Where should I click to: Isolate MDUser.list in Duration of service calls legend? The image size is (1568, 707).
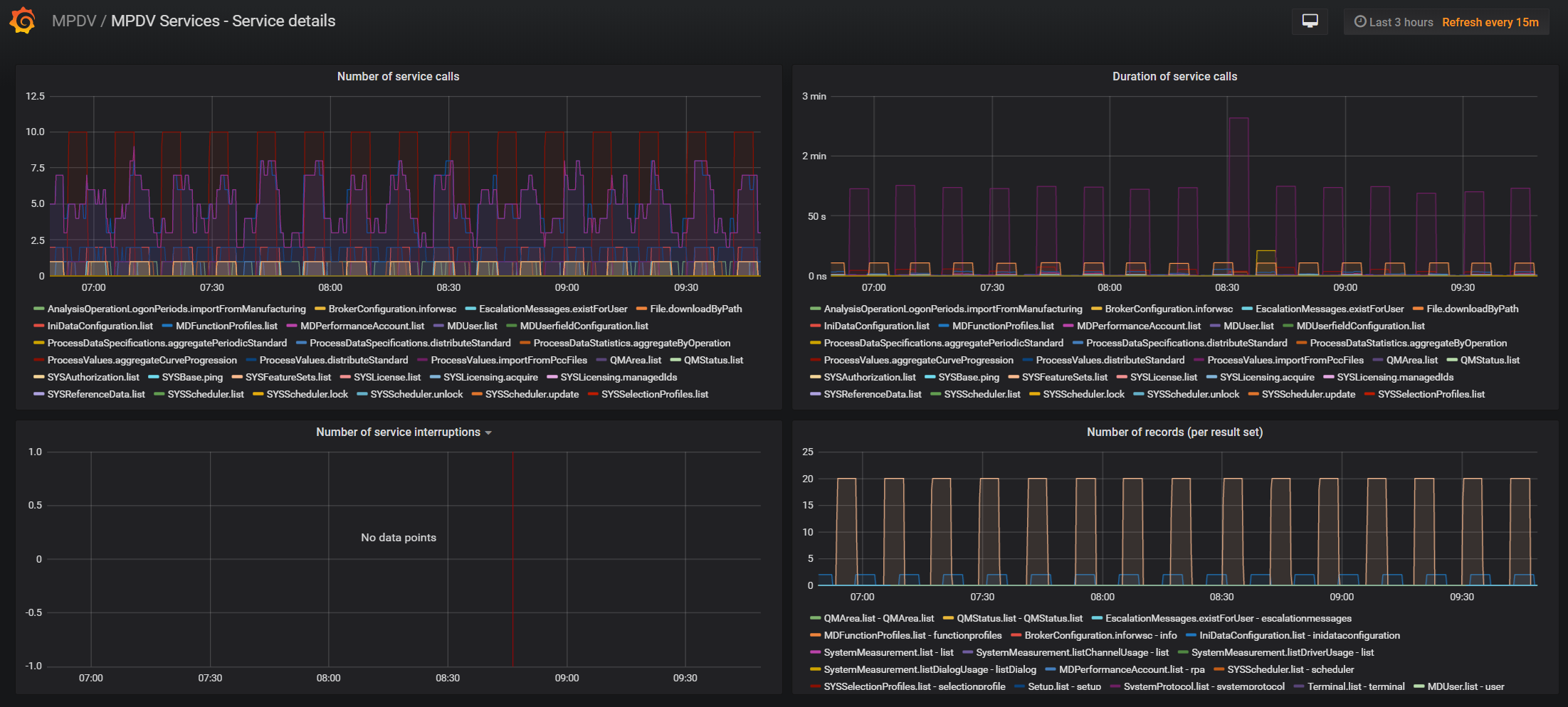click(1248, 326)
